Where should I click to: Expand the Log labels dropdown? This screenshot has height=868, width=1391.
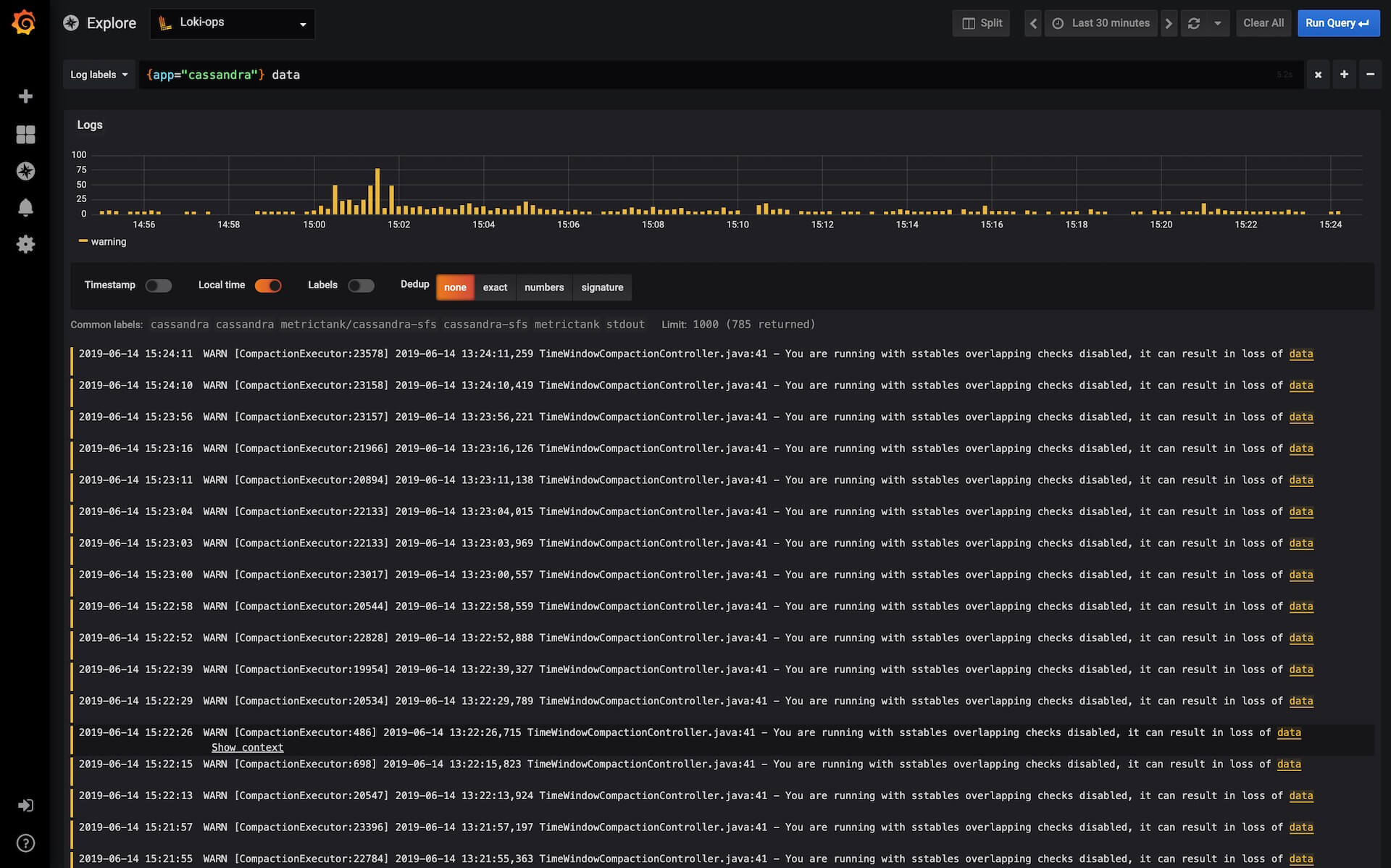tap(99, 75)
